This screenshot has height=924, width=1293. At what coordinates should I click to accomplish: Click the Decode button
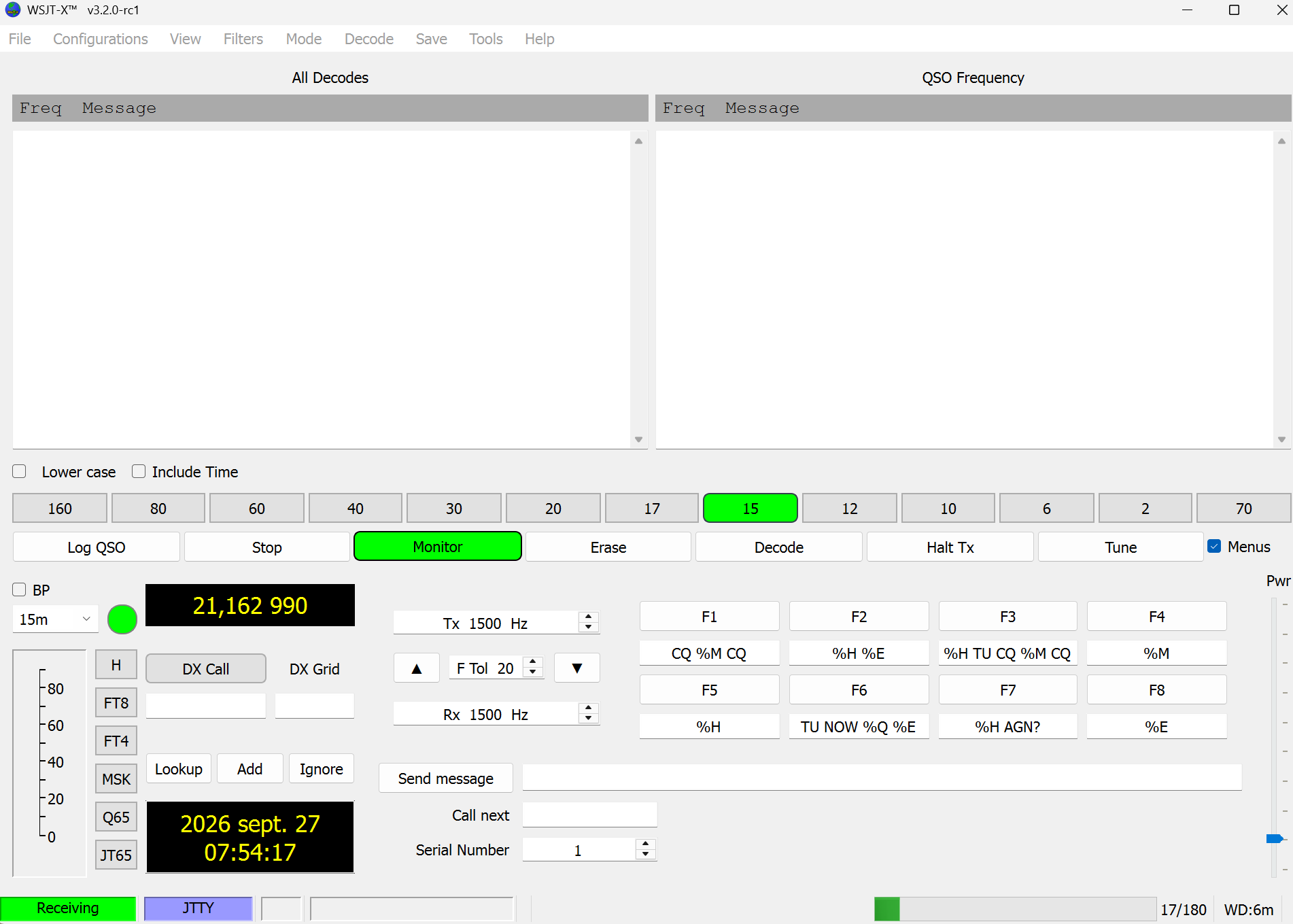point(779,547)
